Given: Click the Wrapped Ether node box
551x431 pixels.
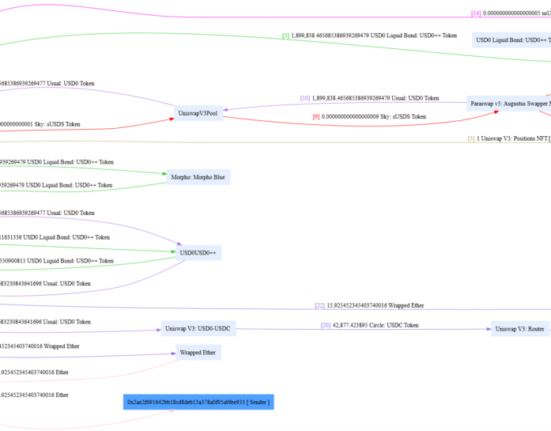Looking at the screenshot, I should (198, 352).
